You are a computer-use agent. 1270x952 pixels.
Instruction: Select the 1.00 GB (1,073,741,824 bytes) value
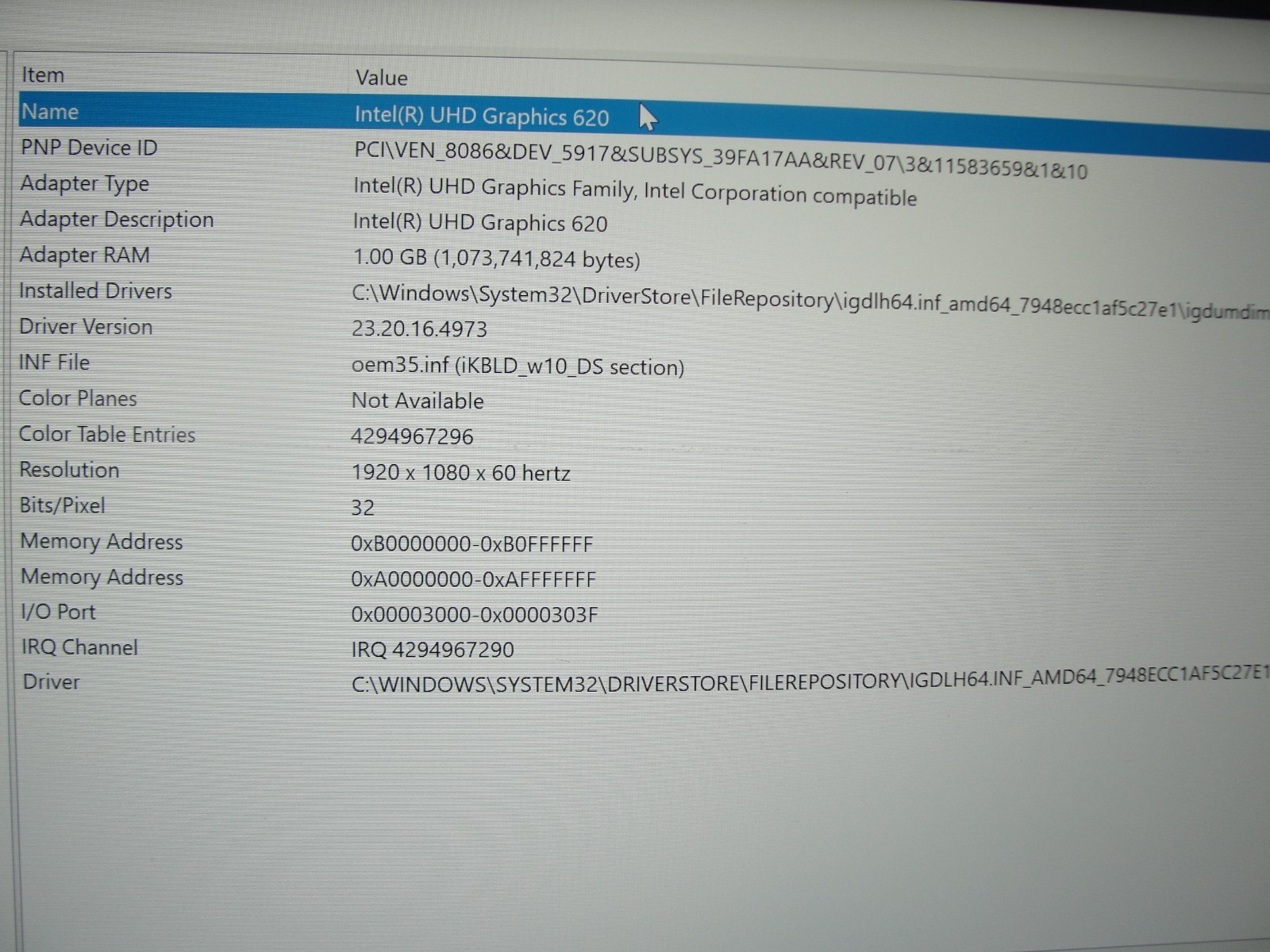click(496, 259)
